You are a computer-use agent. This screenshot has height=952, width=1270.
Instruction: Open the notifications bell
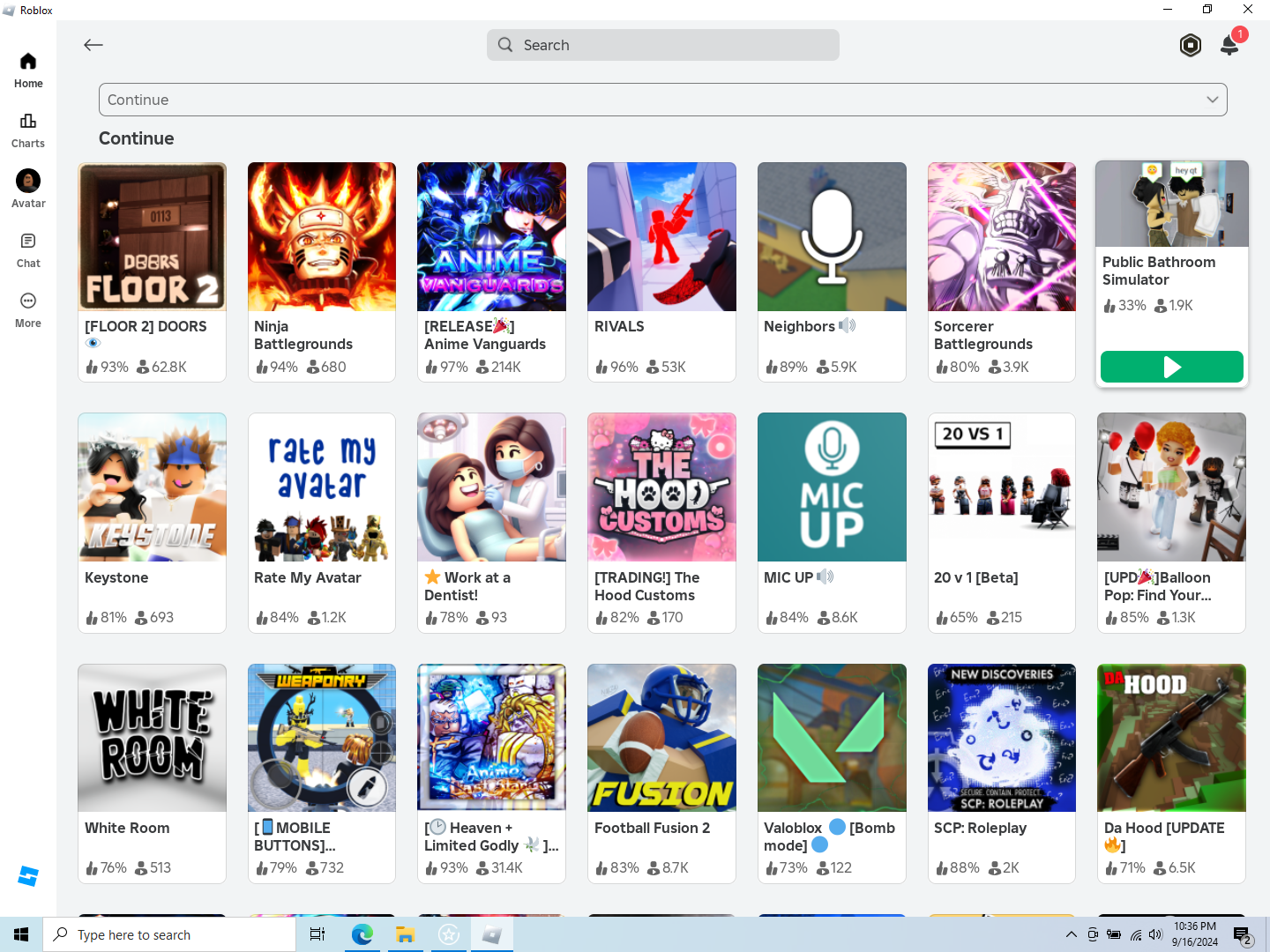pos(1230,45)
